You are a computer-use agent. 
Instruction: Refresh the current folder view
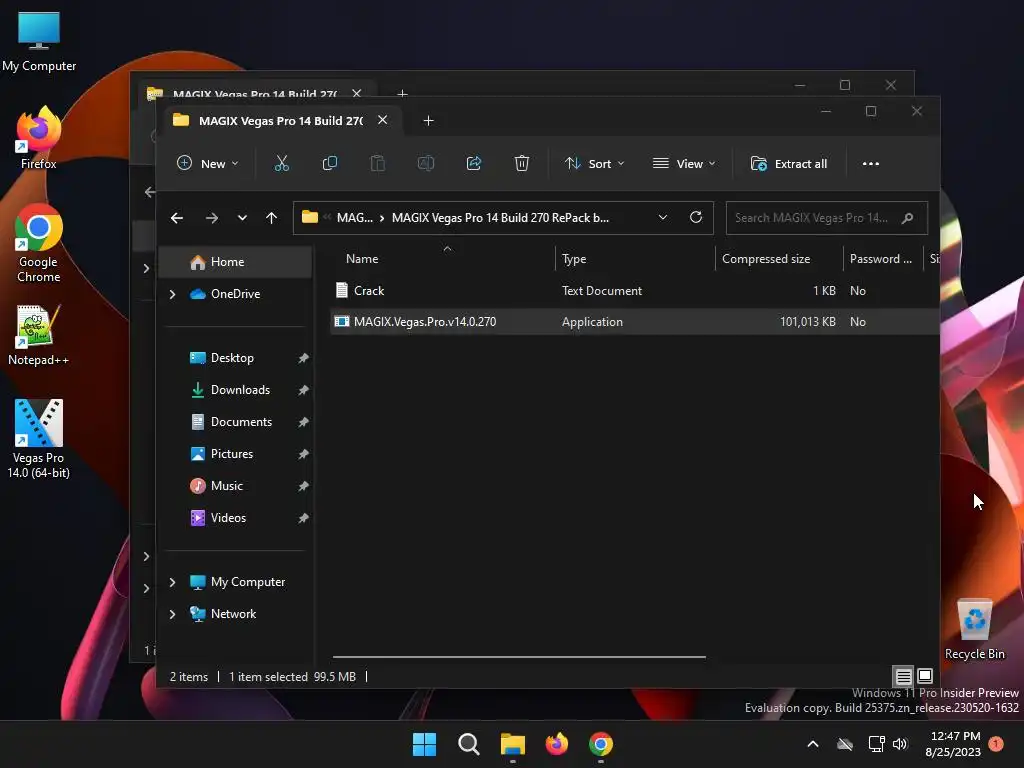[x=696, y=217]
